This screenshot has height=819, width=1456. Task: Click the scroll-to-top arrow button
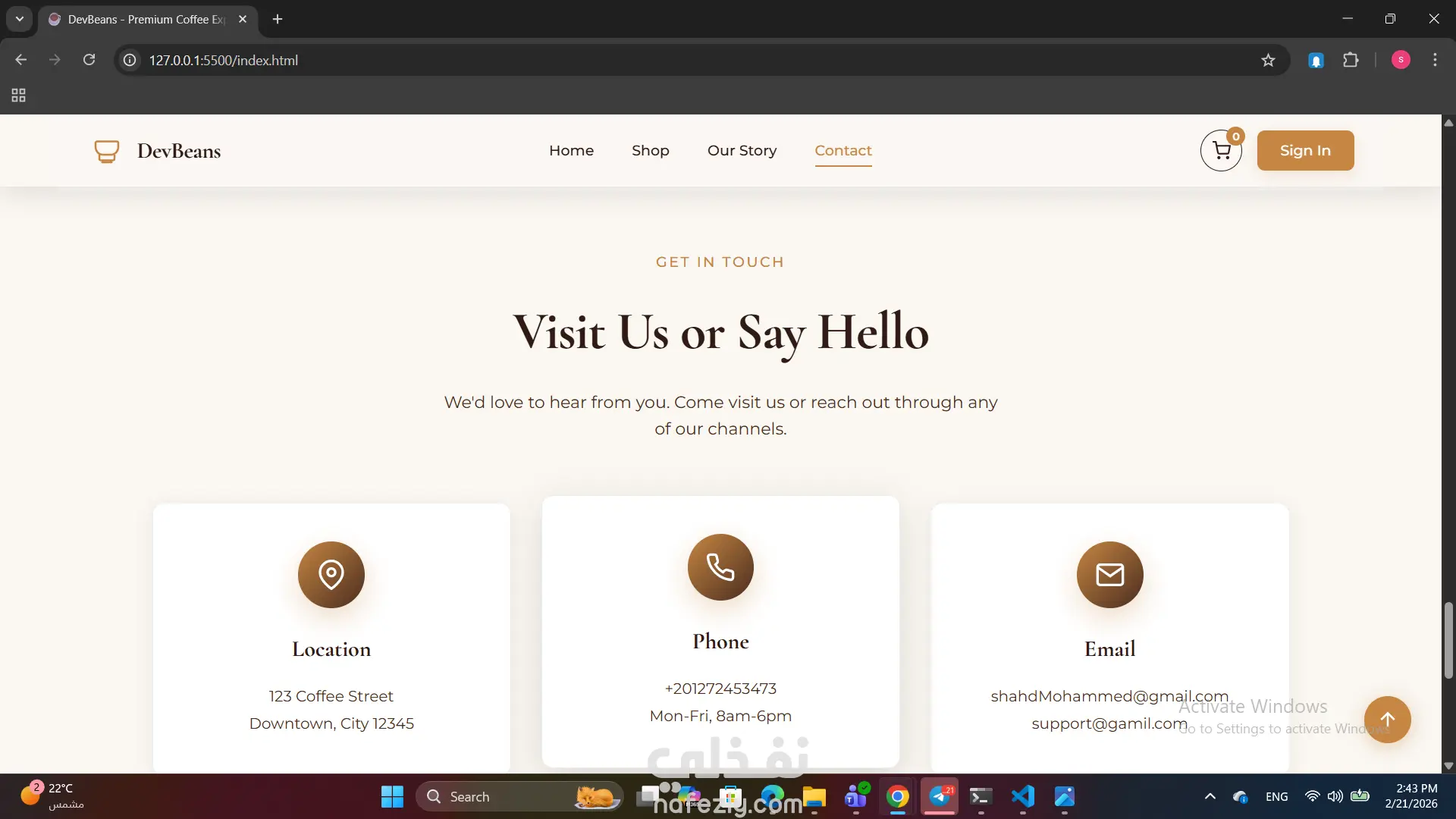1387,720
